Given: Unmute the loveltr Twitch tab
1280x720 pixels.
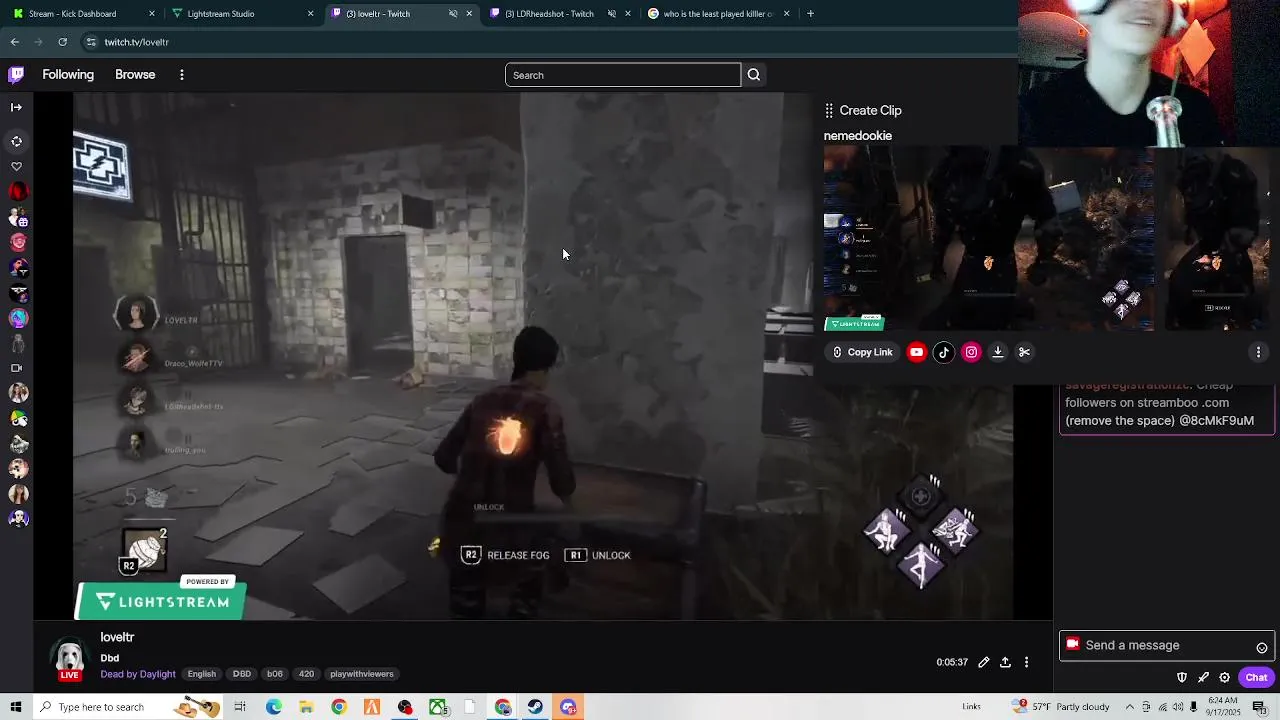Looking at the screenshot, I should point(453,14).
